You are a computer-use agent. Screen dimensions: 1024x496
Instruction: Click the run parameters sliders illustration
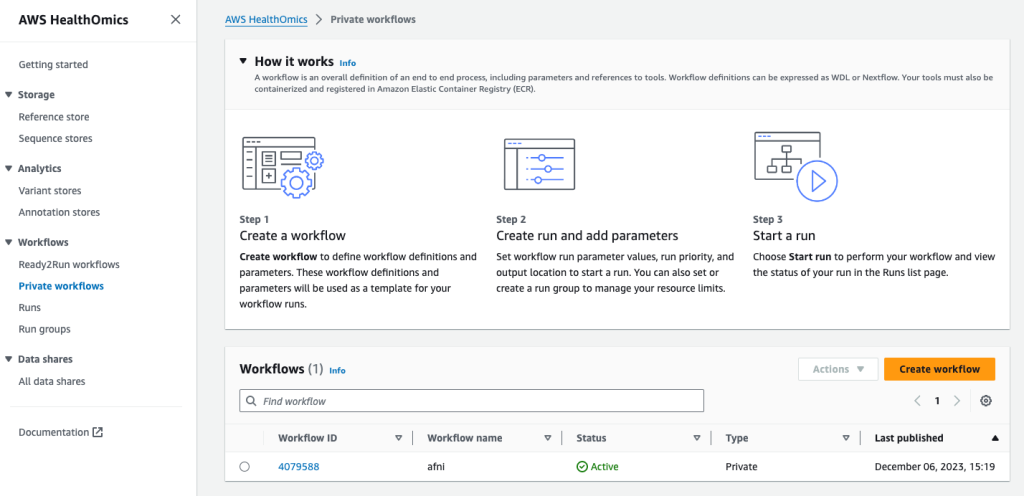(x=539, y=164)
